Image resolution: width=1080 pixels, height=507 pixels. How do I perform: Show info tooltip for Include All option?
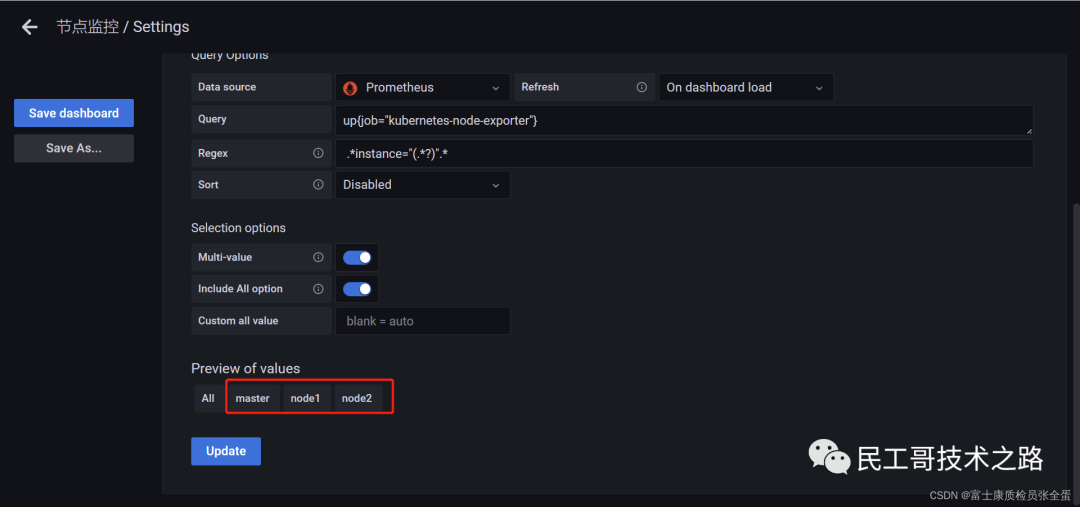318,289
